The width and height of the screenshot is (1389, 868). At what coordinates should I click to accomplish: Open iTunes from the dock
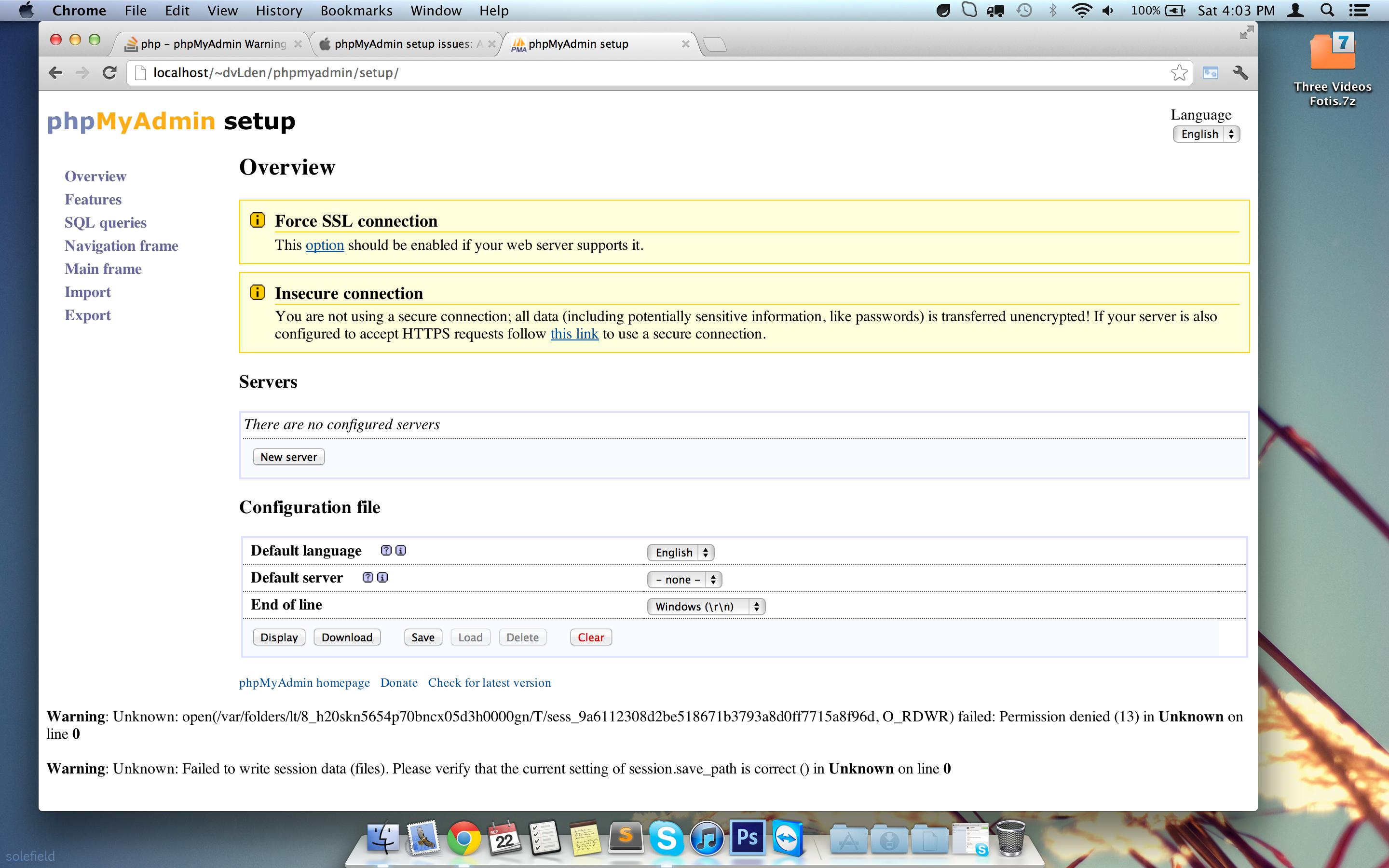pos(707,839)
